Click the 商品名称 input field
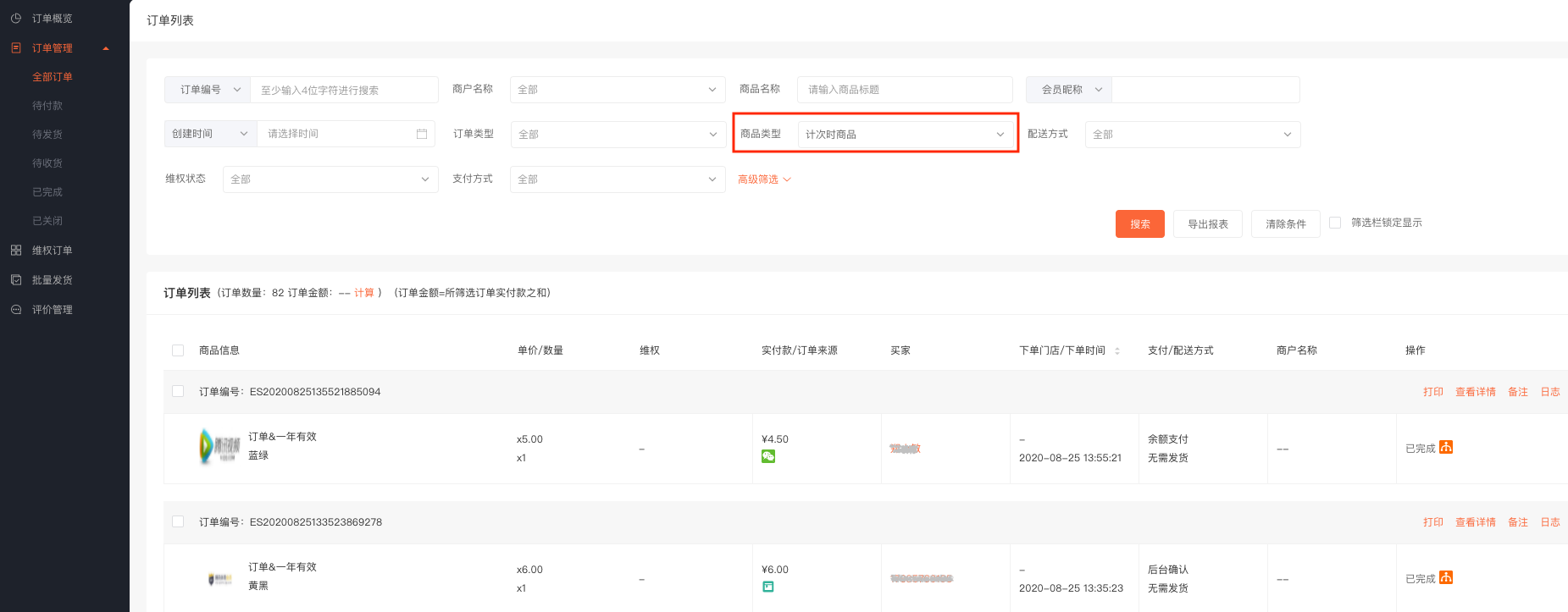Image resolution: width=1568 pixels, height=612 pixels. (904, 90)
